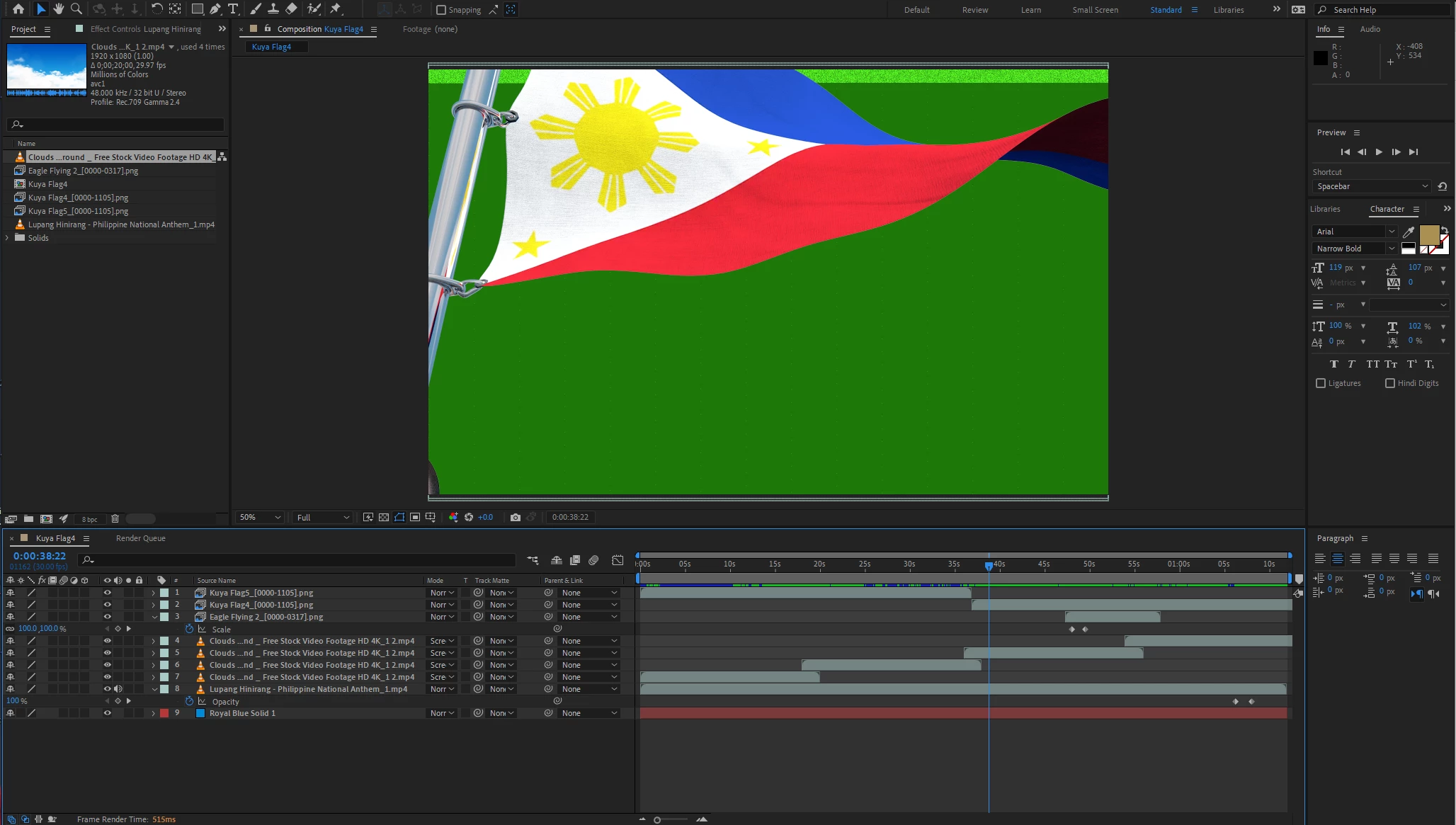Click delete trash icon in Project panel

(115, 519)
